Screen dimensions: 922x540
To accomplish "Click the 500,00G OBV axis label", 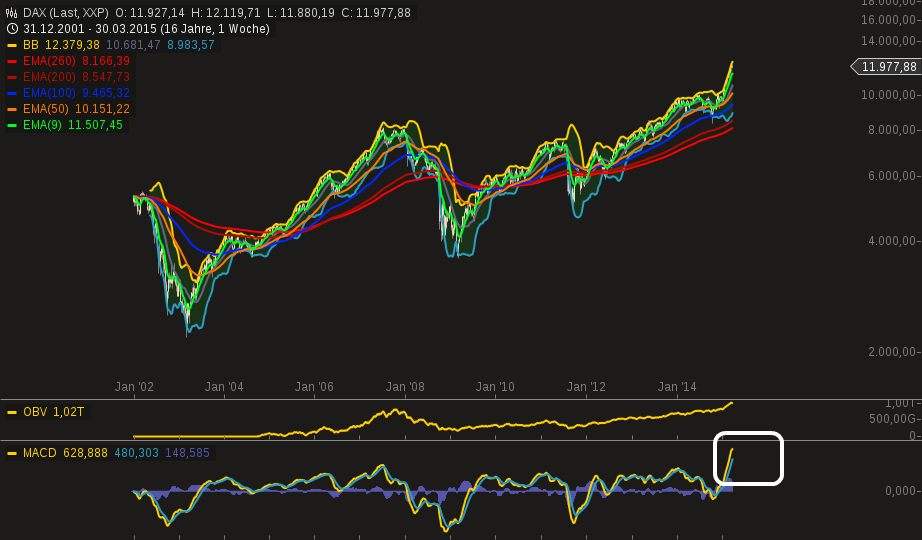I will (893, 419).
